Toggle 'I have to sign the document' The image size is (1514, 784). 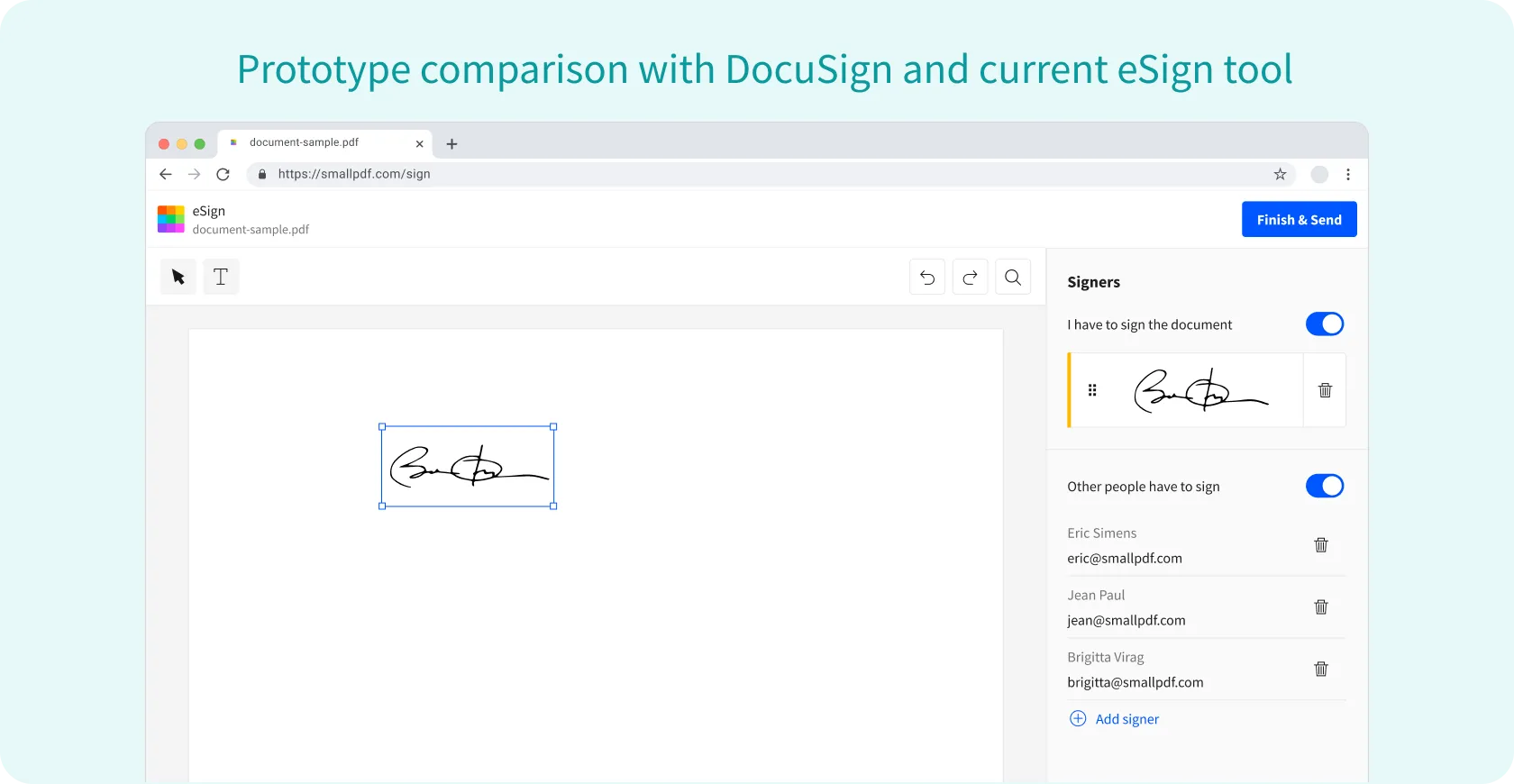(x=1324, y=324)
